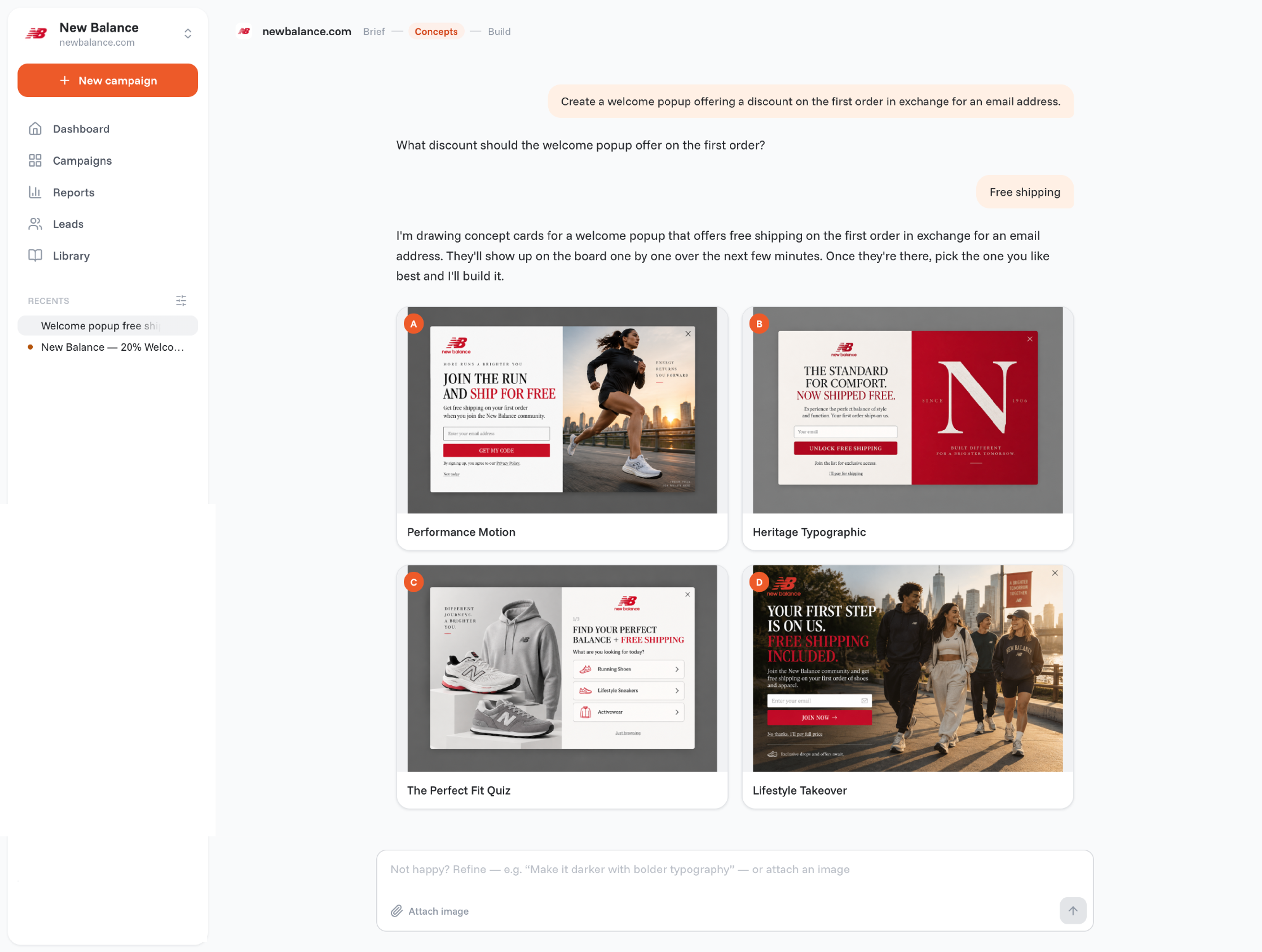Close the Lifestyle Takeover popup preview

(1055, 573)
